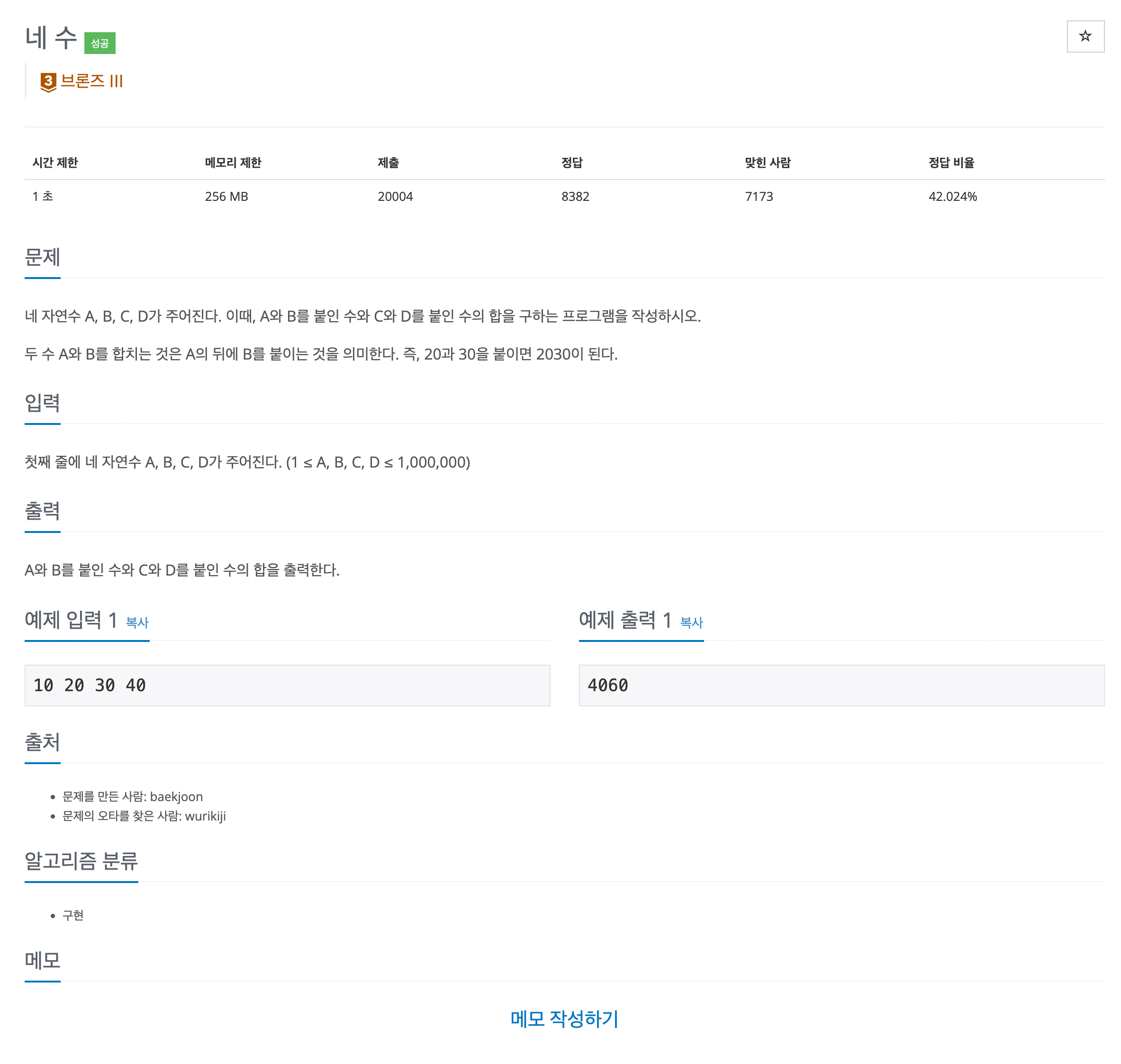Click the 정답 비율 column header
The image size is (1121, 1064).
coord(951,163)
